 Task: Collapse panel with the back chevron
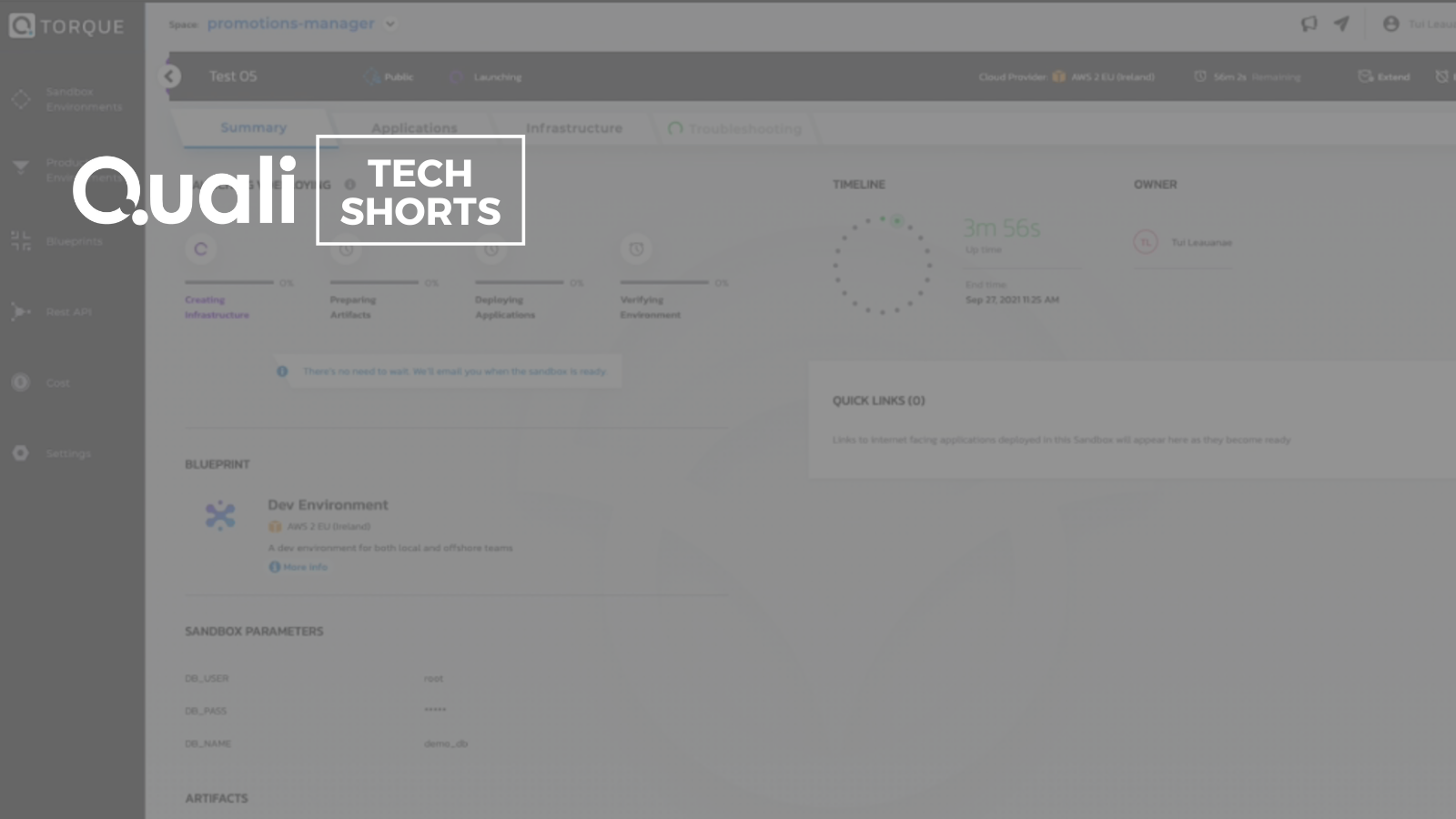coord(169,76)
